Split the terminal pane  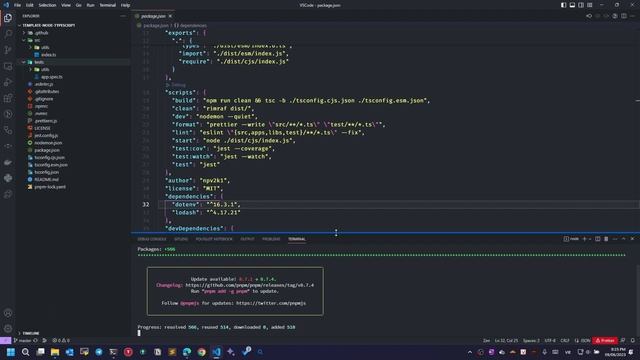click(598, 239)
